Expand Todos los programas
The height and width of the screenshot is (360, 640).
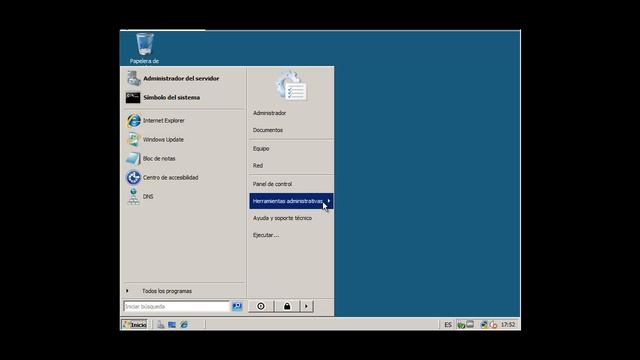tap(184, 291)
